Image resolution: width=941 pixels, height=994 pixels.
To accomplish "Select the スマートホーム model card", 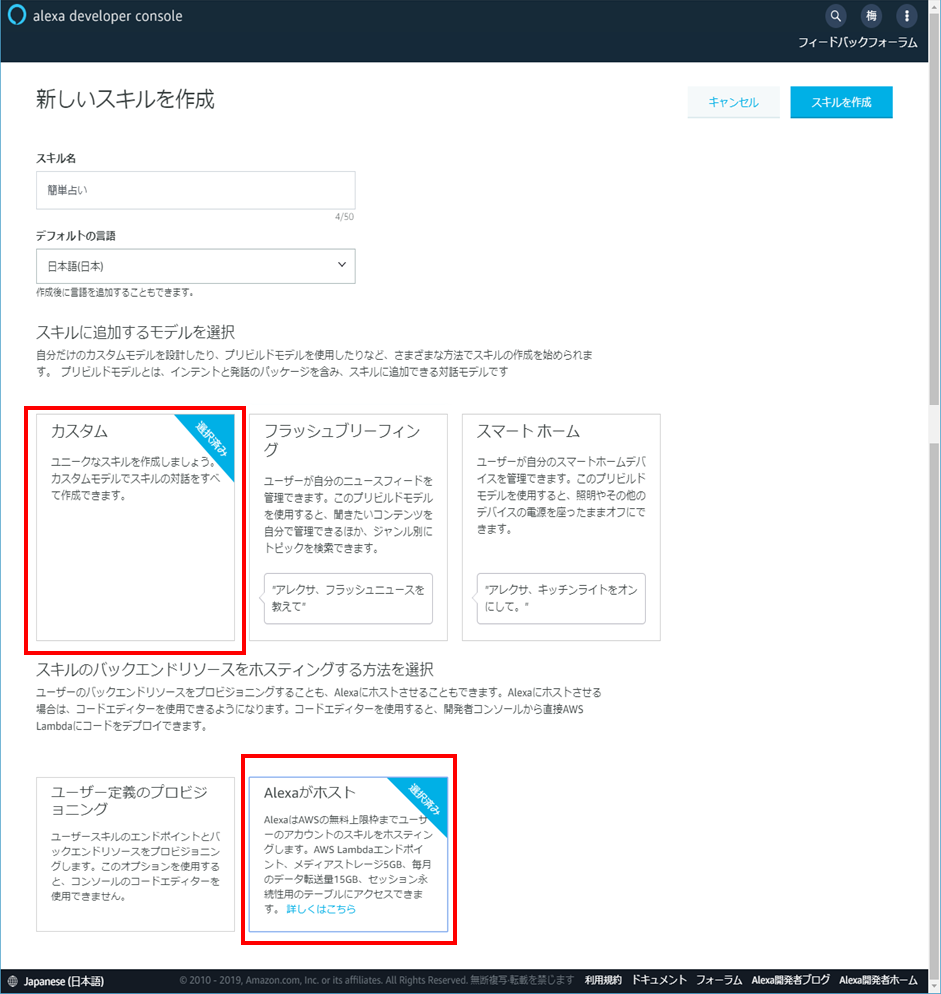I will tap(561, 527).
